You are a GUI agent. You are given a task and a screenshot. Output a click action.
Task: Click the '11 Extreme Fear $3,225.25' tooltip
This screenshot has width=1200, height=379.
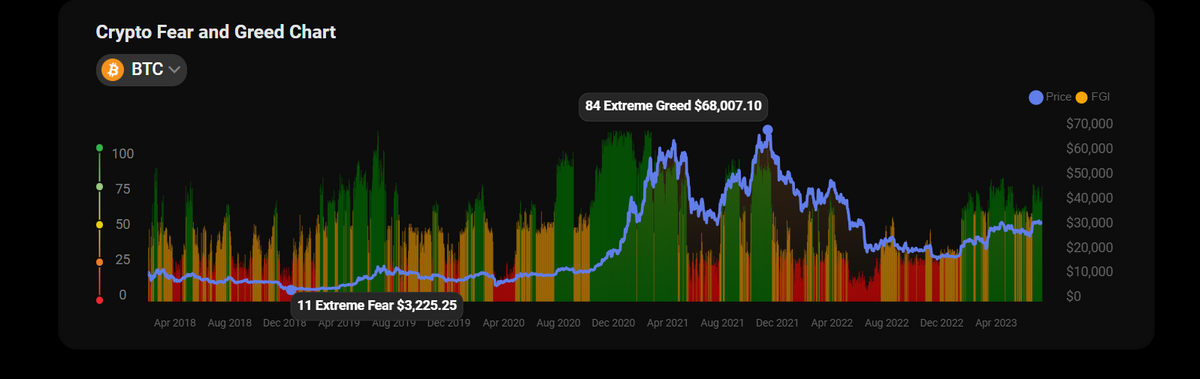(377, 306)
